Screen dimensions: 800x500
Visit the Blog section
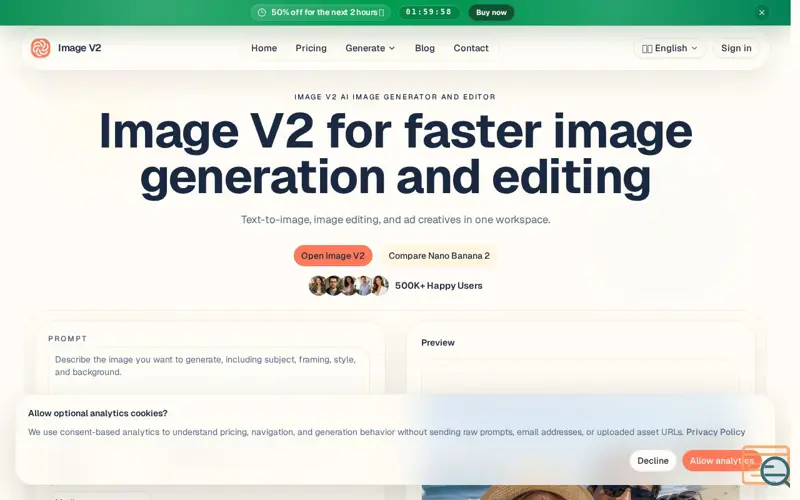[424, 48]
